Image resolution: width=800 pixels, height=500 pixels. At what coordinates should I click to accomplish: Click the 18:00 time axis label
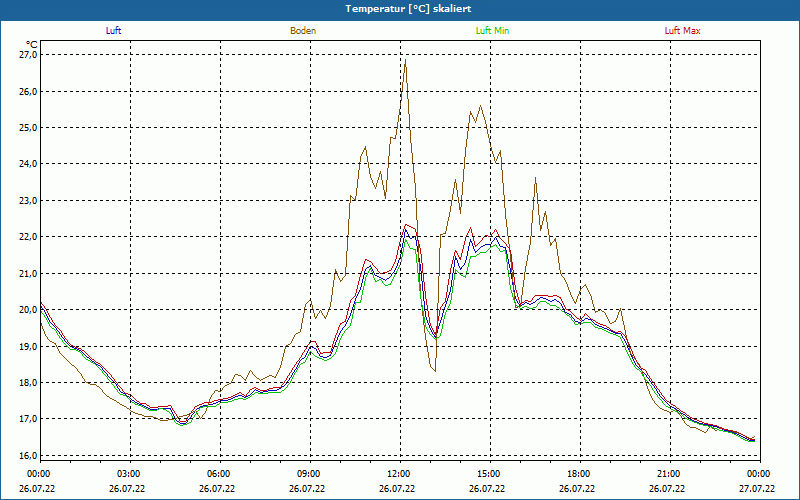pos(578,474)
